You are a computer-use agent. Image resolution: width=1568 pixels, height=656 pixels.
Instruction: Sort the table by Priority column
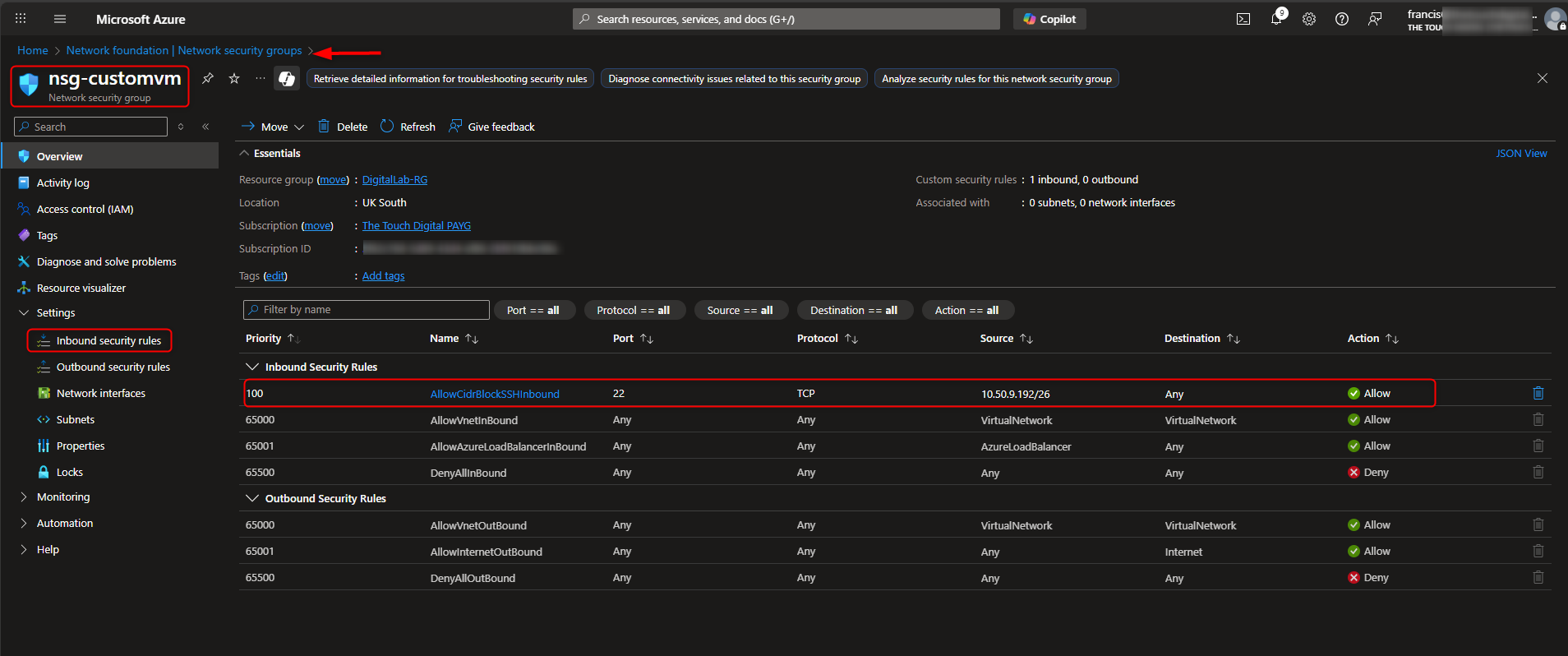(x=273, y=338)
